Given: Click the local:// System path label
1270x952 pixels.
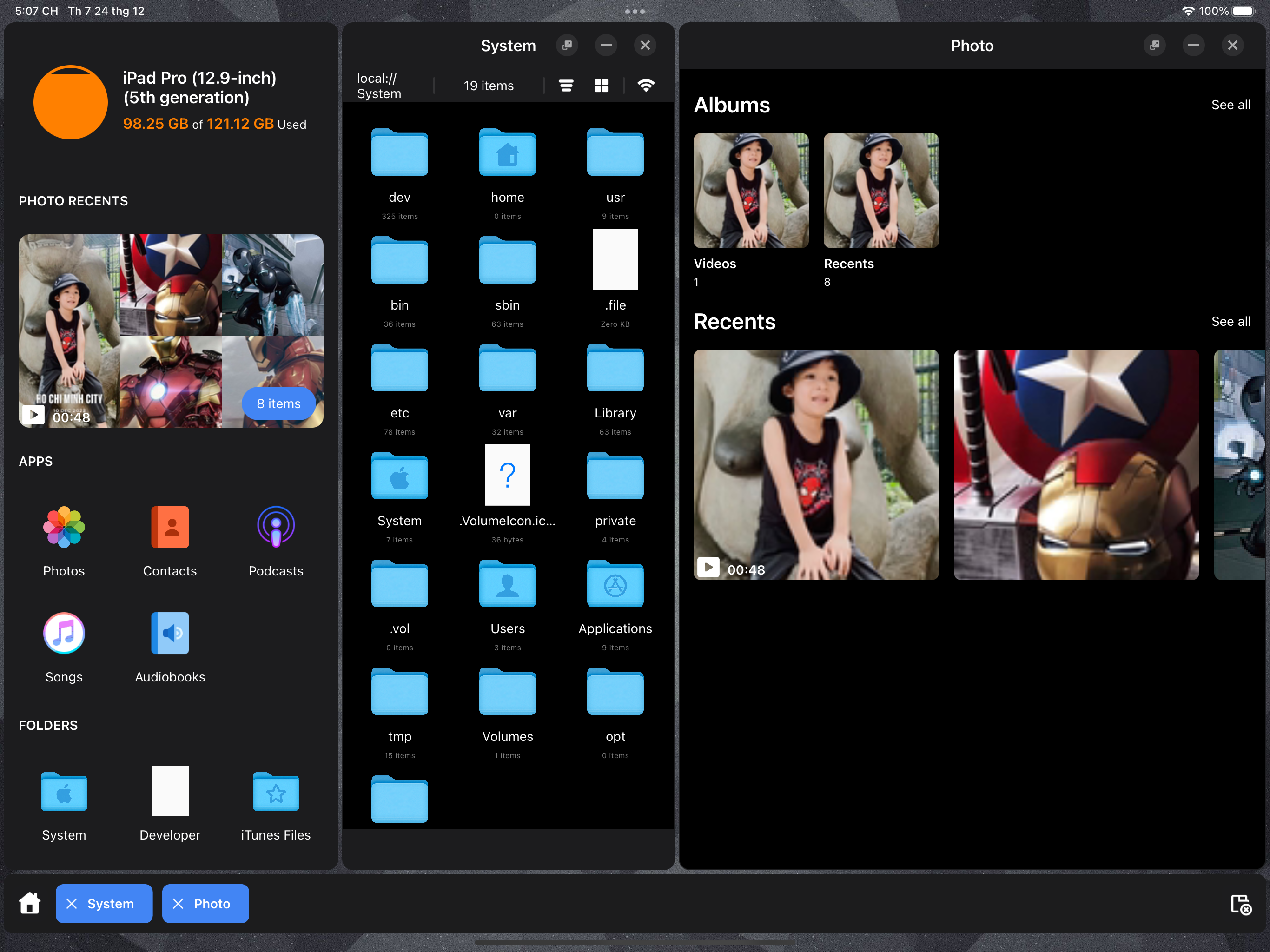Looking at the screenshot, I should click(379, 86).
